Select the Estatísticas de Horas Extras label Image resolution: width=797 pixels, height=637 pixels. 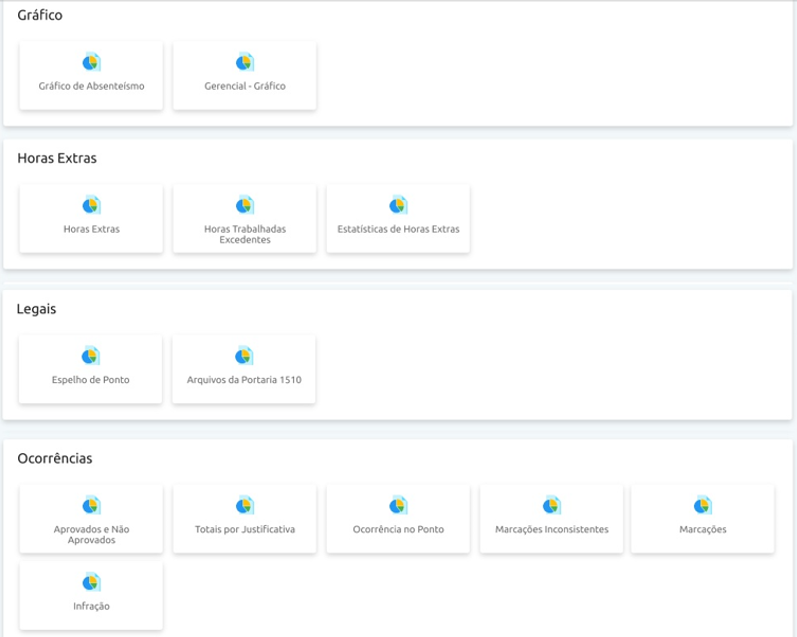398,229
